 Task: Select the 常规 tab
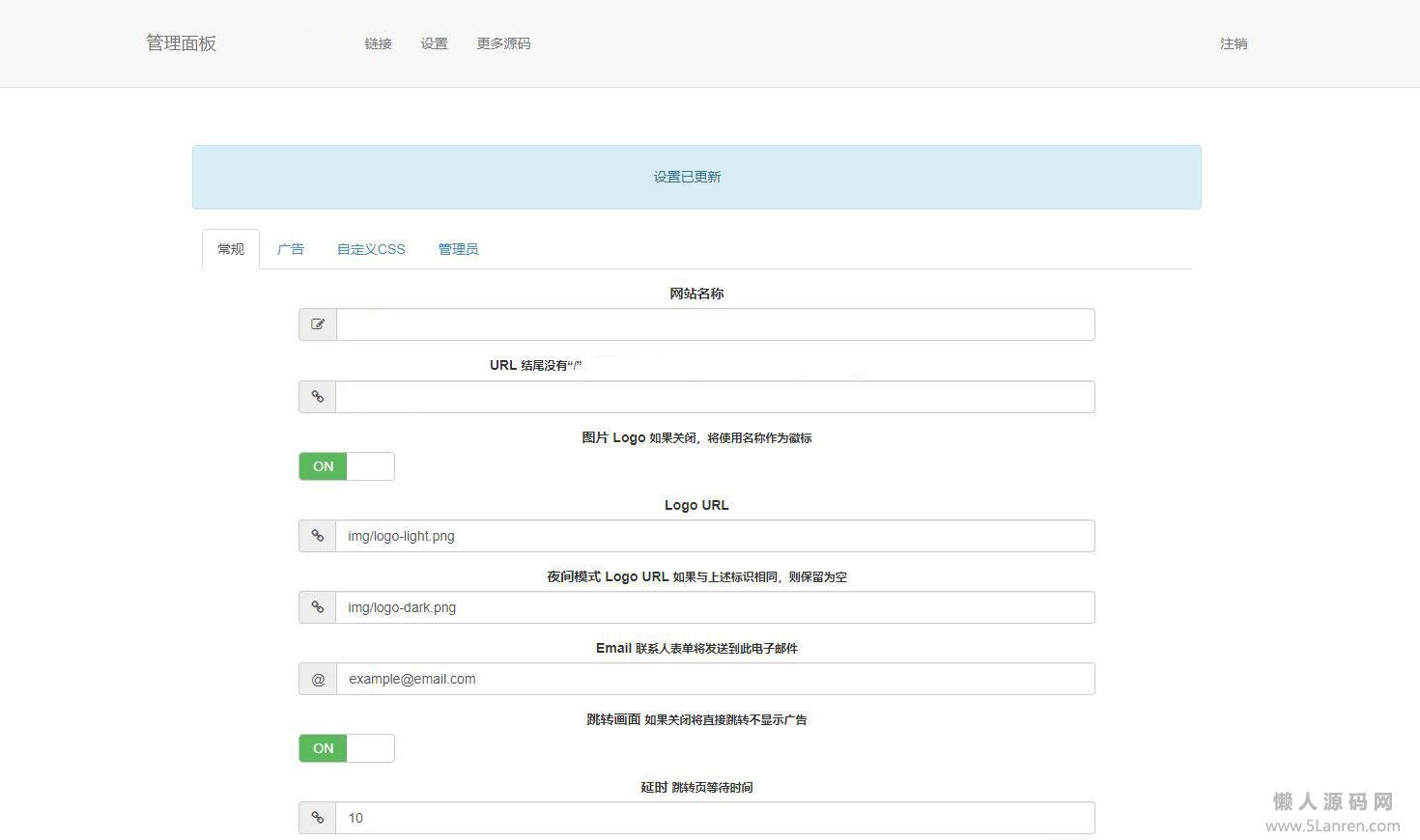(x=231, y=249)
